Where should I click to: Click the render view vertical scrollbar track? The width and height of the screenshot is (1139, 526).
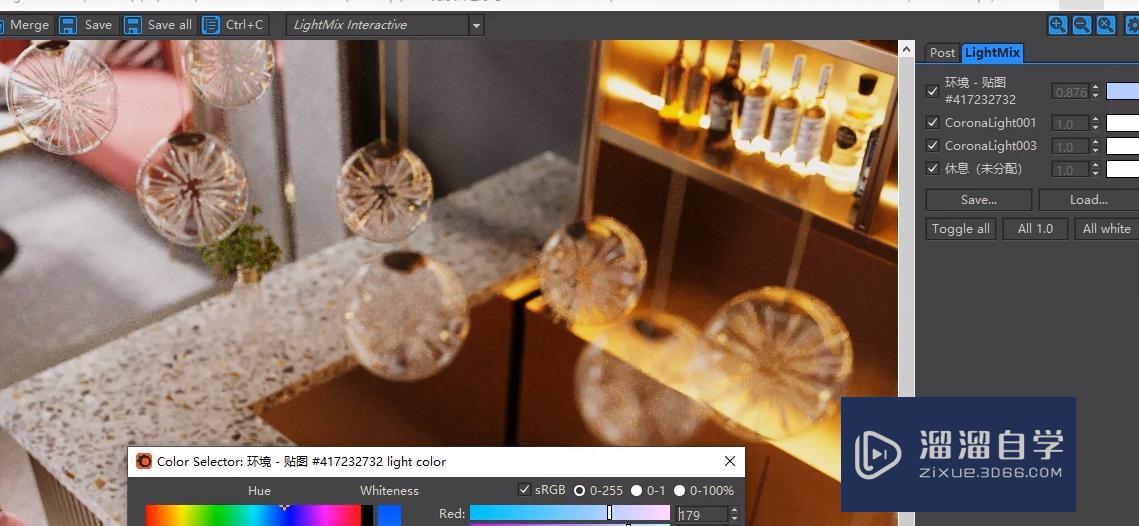point(906,291)
